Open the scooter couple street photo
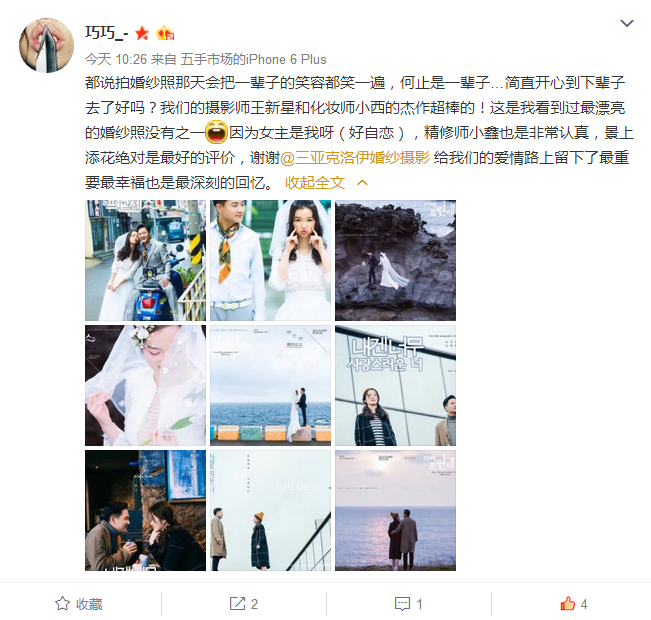Image resolution: width=651 pixels, height=620 pixels. pos(145,260)
